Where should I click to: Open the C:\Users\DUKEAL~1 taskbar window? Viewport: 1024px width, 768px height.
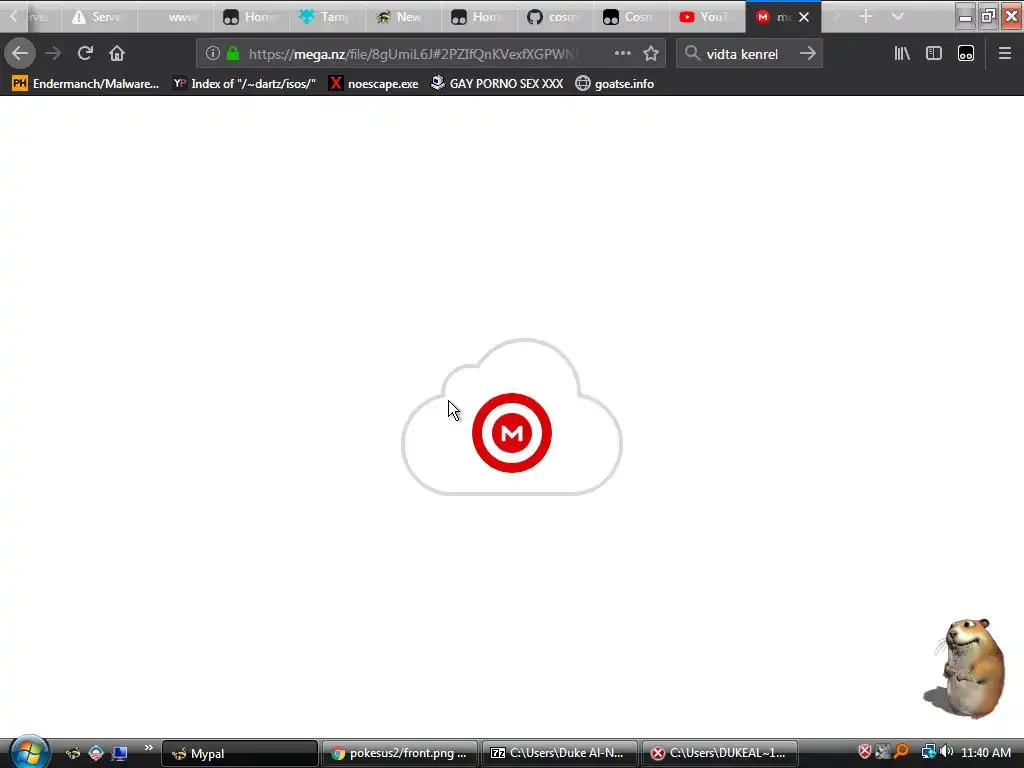[720, 754]
